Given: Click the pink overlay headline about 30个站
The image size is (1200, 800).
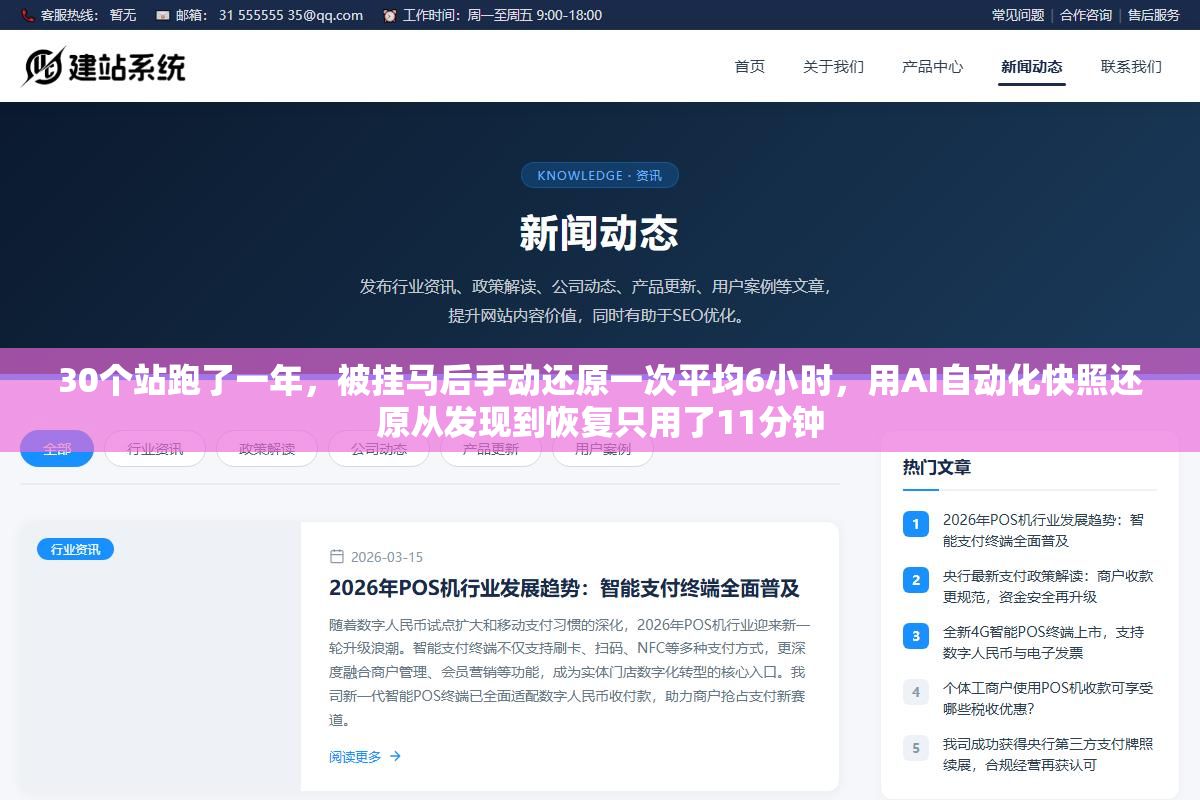Looking at the screenshot, I should [x=600, y=401].
